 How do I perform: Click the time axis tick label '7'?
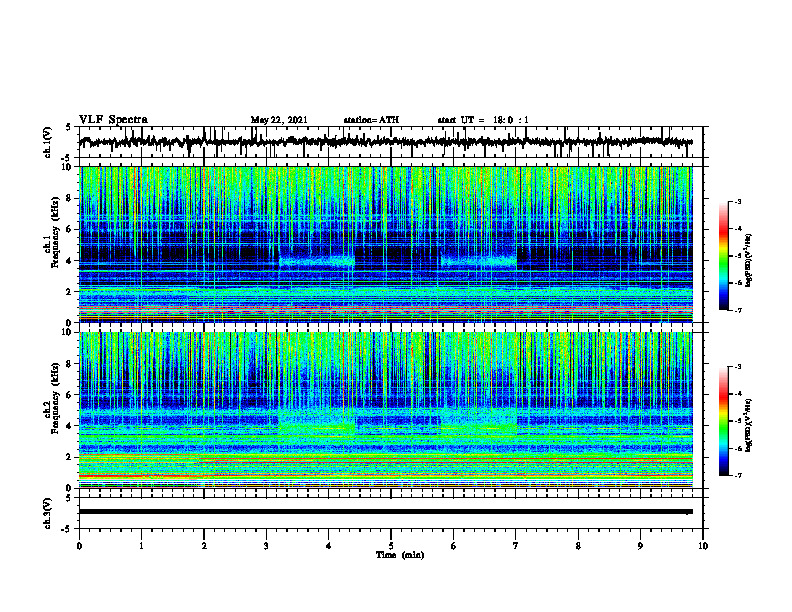516,546
